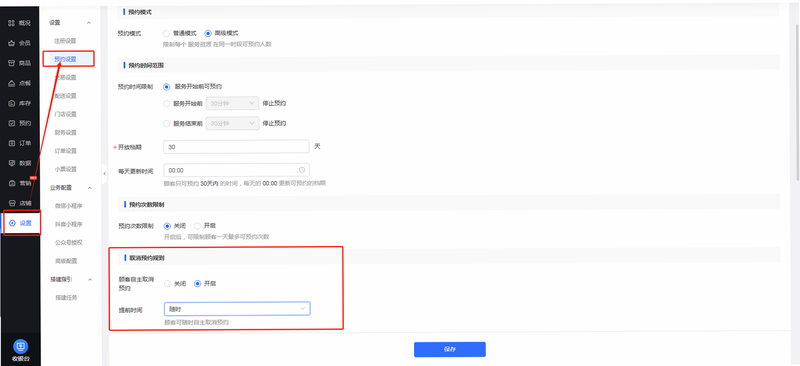
Task: Click the clock icon in 每天更新时间 field
Action: [x=302, y=170]
